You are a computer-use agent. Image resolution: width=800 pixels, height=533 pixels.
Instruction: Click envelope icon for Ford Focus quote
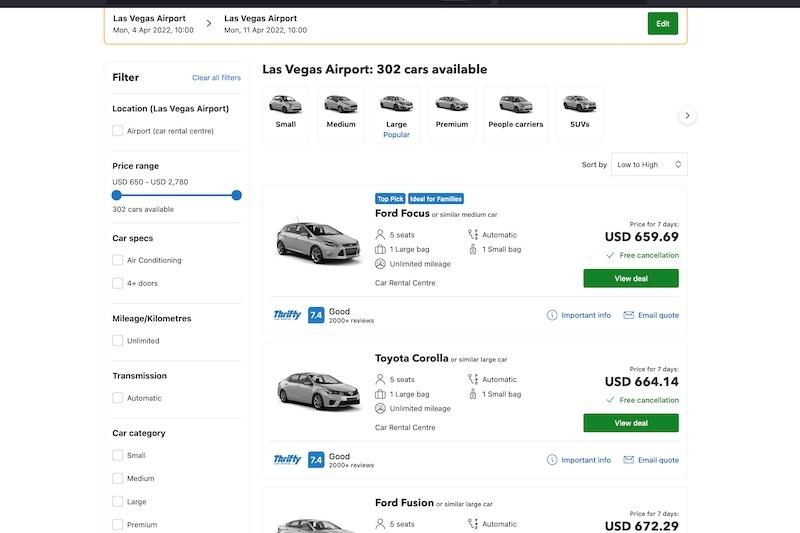(x=629, y=315)
